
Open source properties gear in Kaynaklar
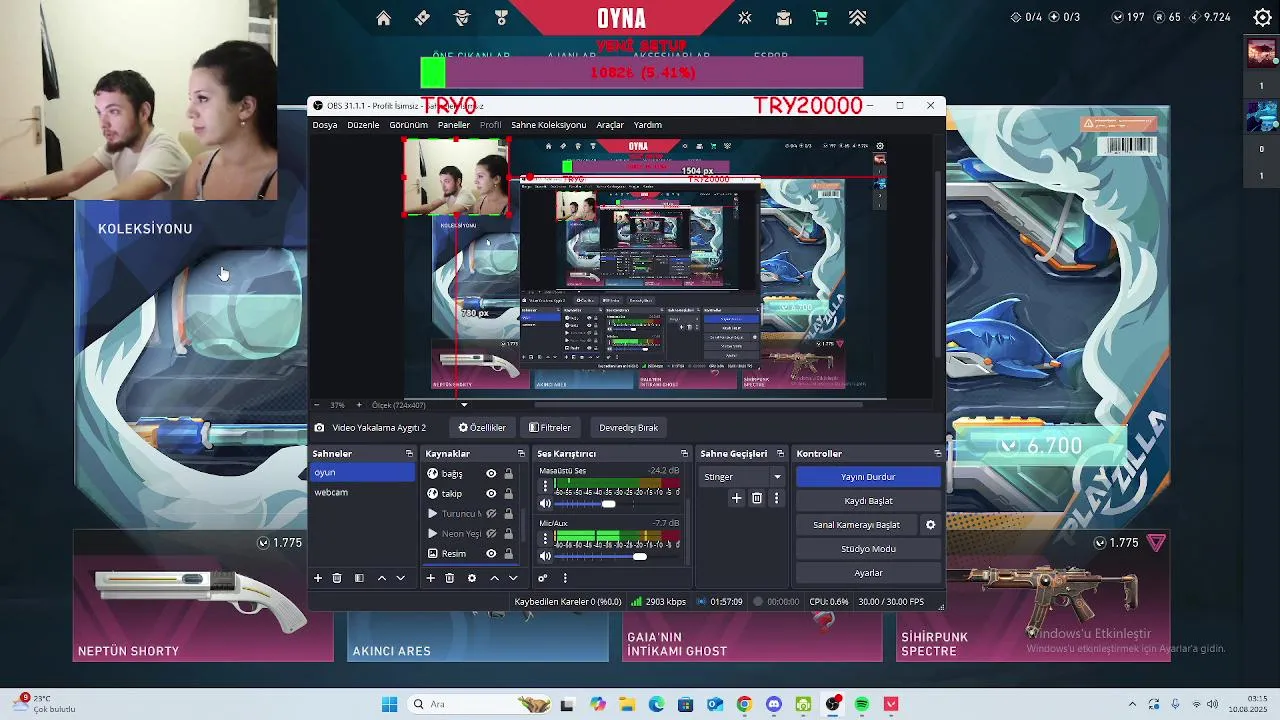click(472, 578)
